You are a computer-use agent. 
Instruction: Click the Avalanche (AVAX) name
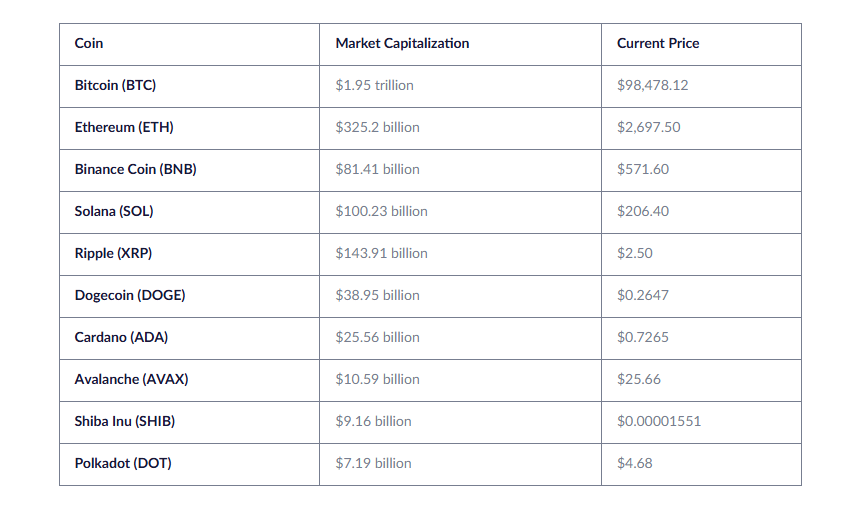pyautogui.click(x=131, y=380)
